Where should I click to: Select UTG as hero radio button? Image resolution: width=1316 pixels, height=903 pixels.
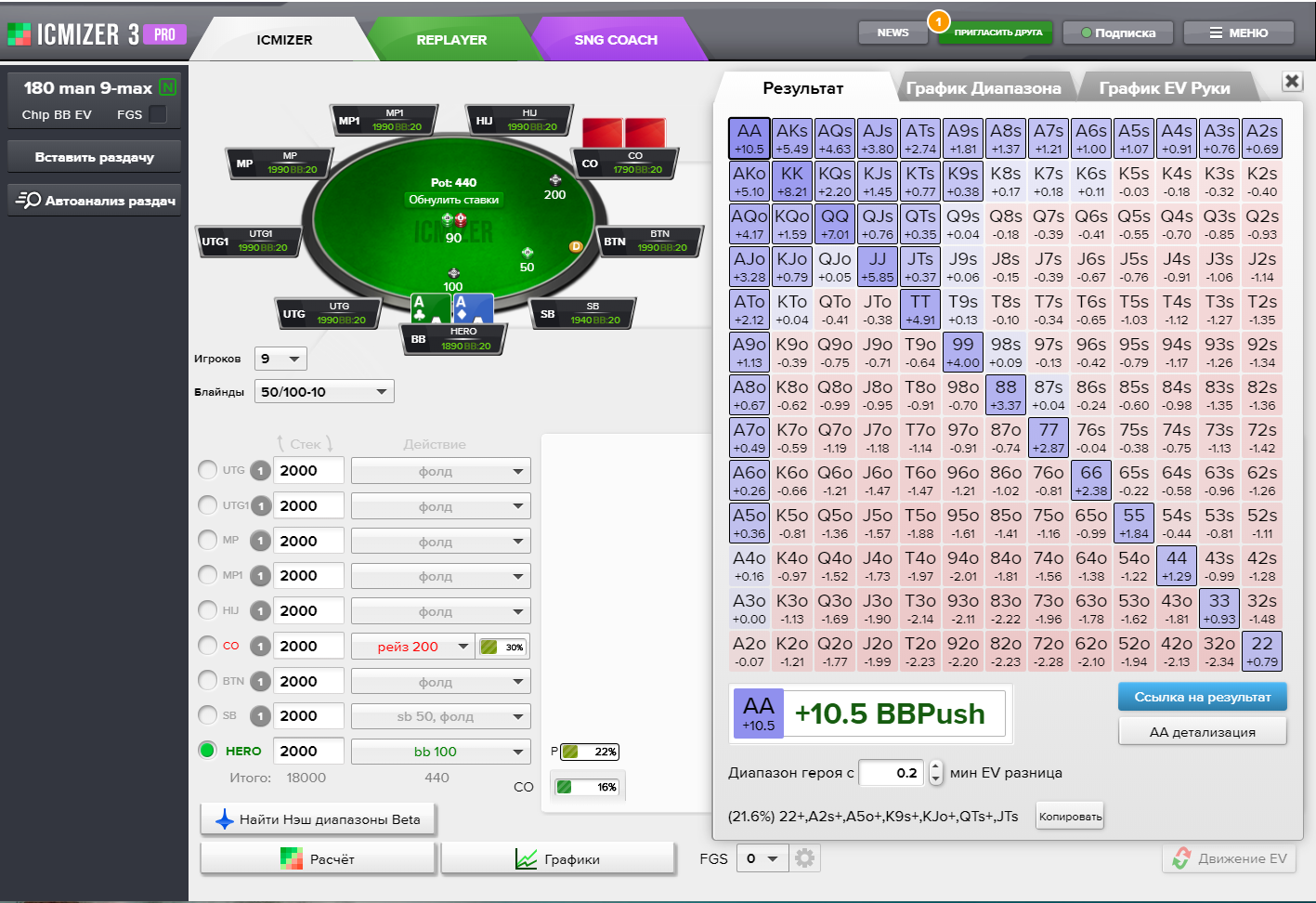[208, 470]
